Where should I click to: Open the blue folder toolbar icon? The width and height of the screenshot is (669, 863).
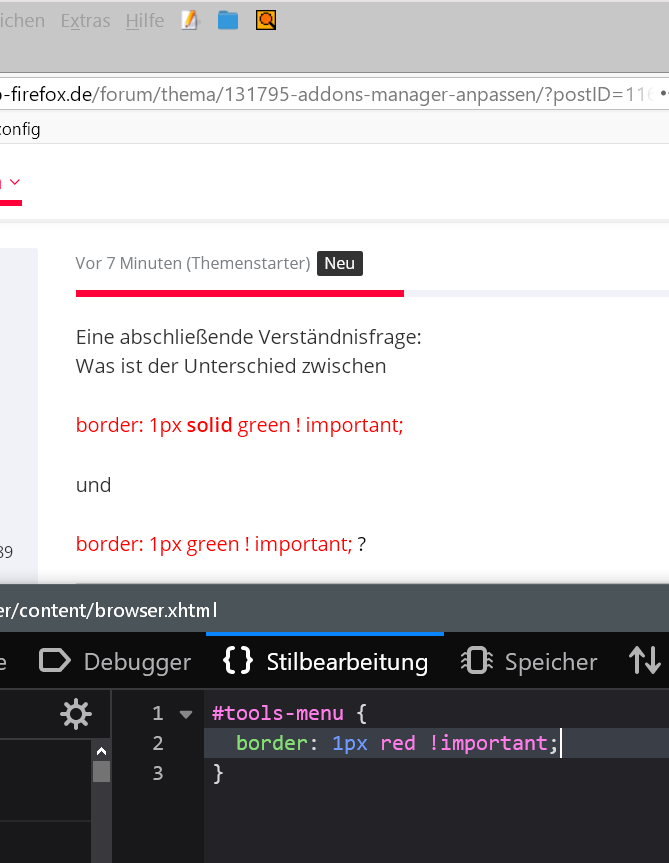(228, 20)
